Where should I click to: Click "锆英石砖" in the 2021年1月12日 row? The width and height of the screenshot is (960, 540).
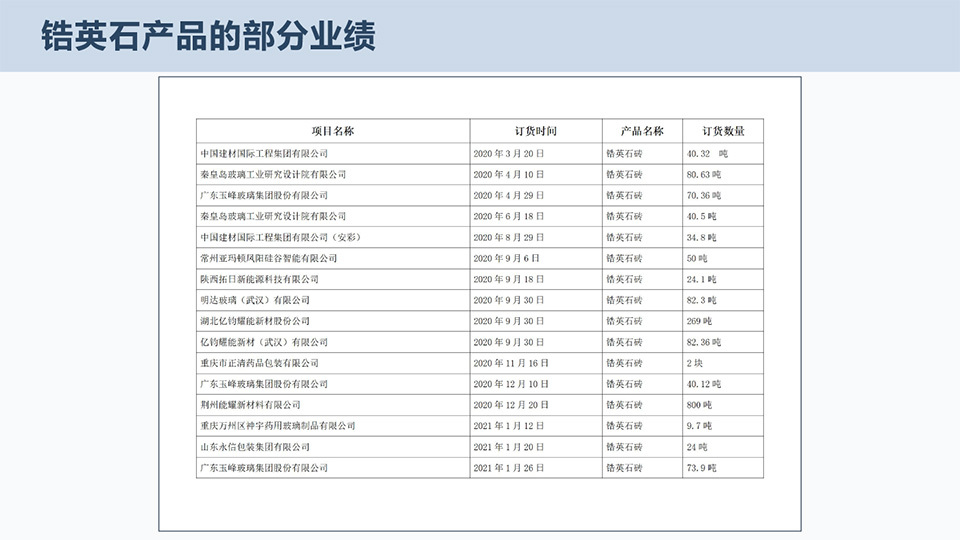tap(624, 426)
